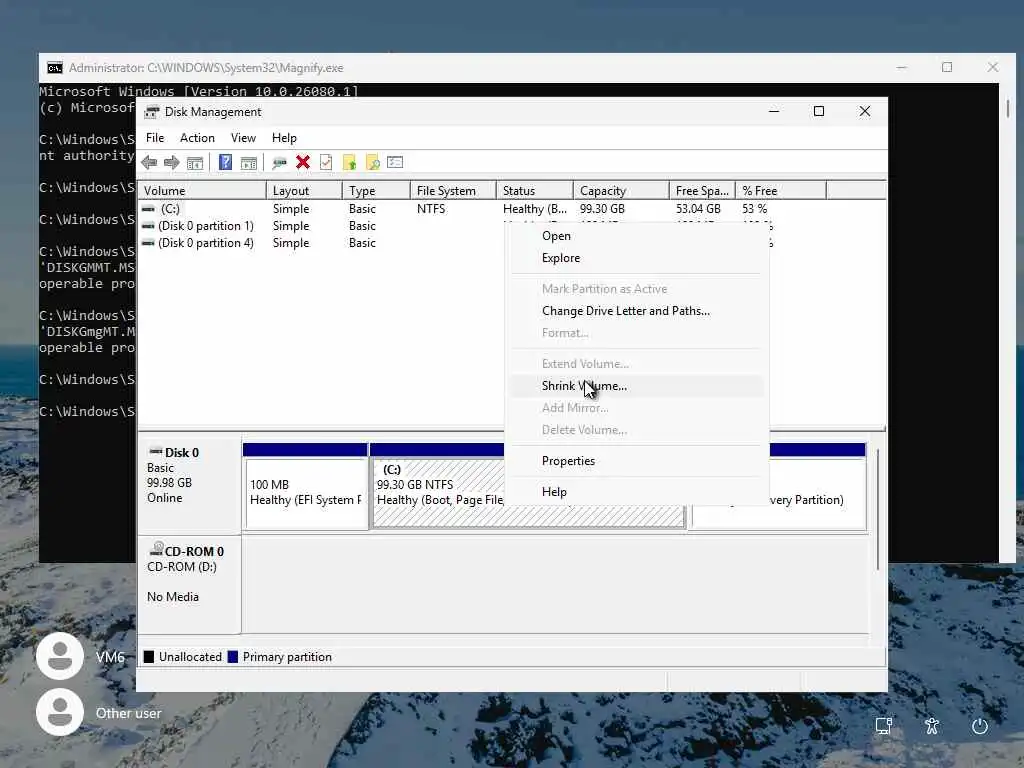The height and width of the screenshot is (768, 1024).
Task: Click the drive icon beside Disk 0 partition 4
Action: (x=149, y=243)
